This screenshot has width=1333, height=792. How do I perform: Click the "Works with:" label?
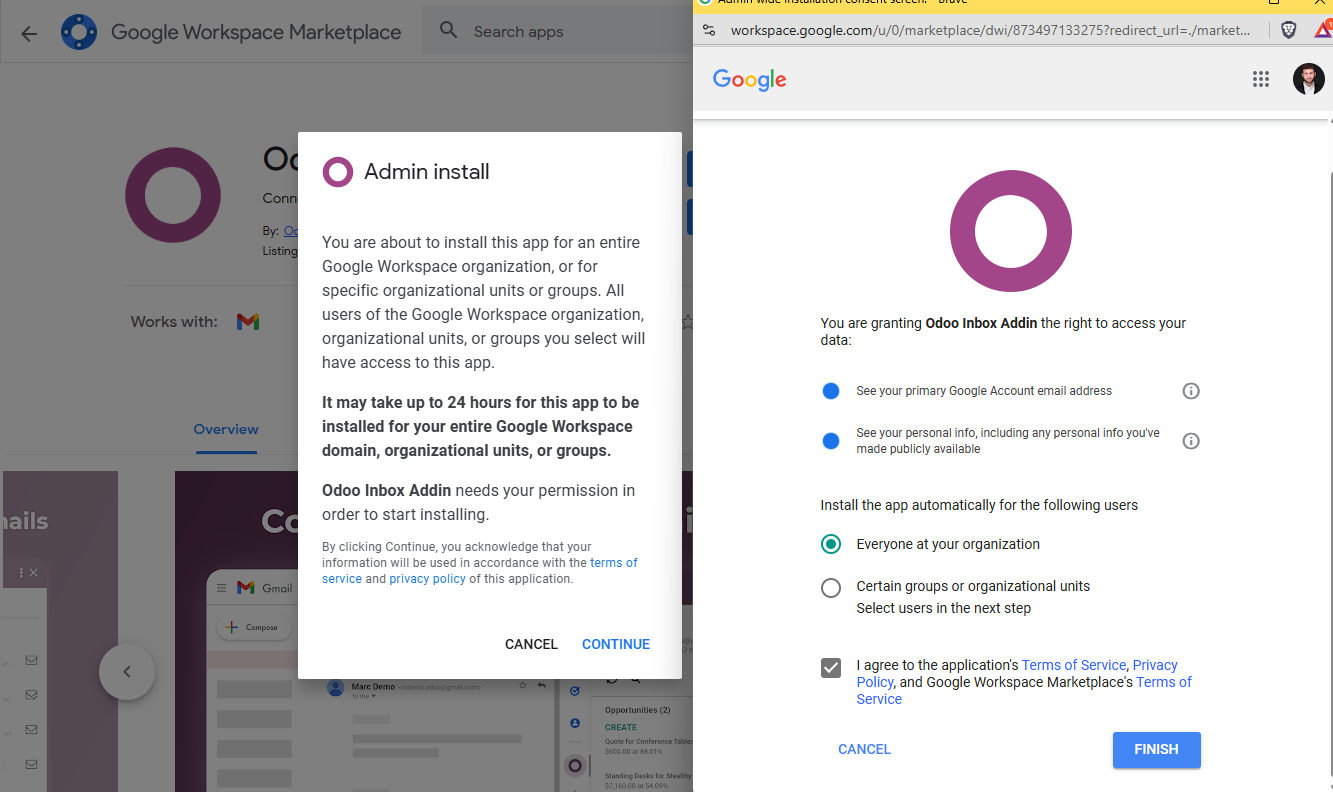click(174, 322)
